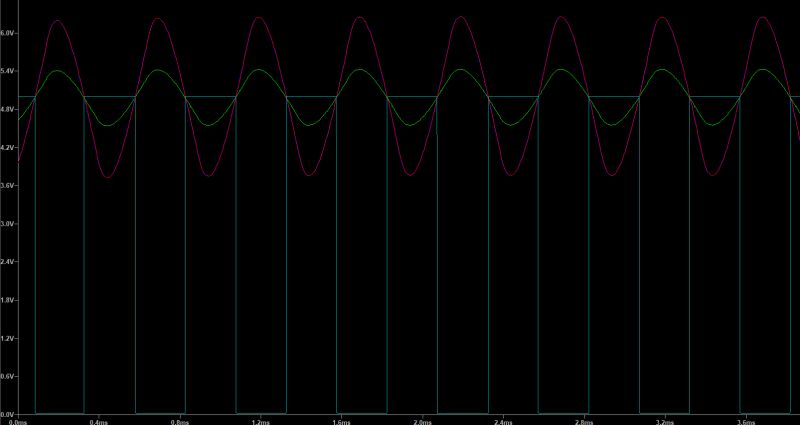800x425 pixels.
Task: Select the 0.0V voltage axis label
Action: tap(8, 415)
